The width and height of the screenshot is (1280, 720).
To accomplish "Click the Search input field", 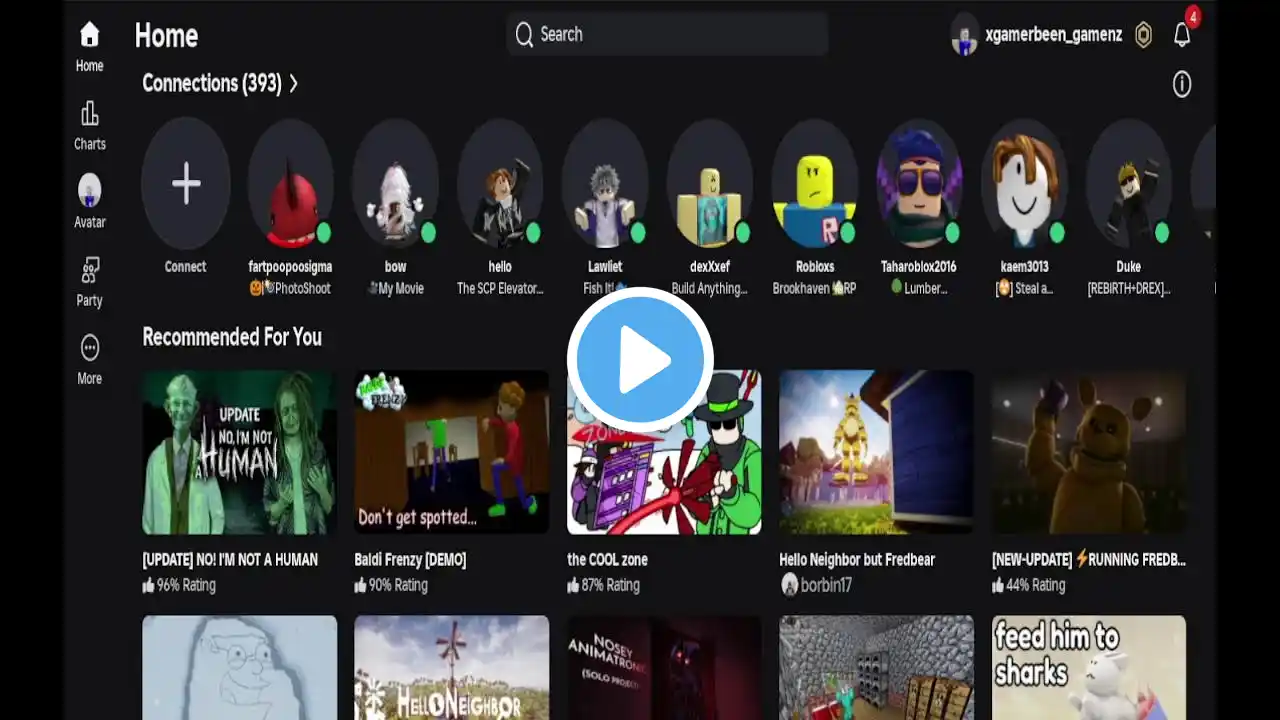I will tap(667, 35).
